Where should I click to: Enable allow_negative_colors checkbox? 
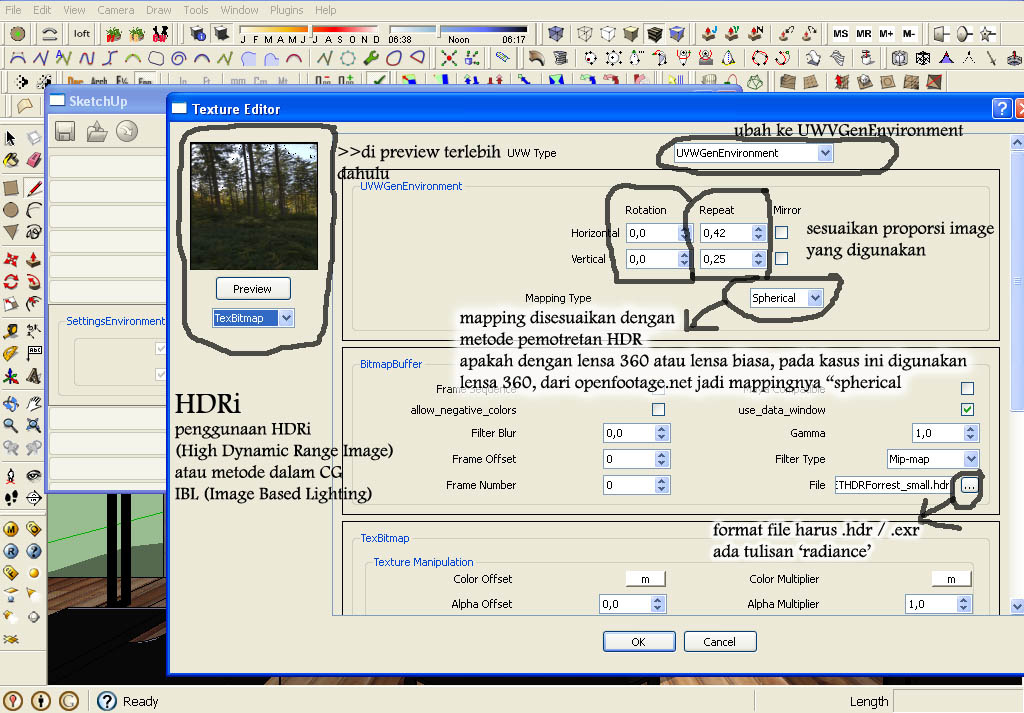tap(658, 409)
